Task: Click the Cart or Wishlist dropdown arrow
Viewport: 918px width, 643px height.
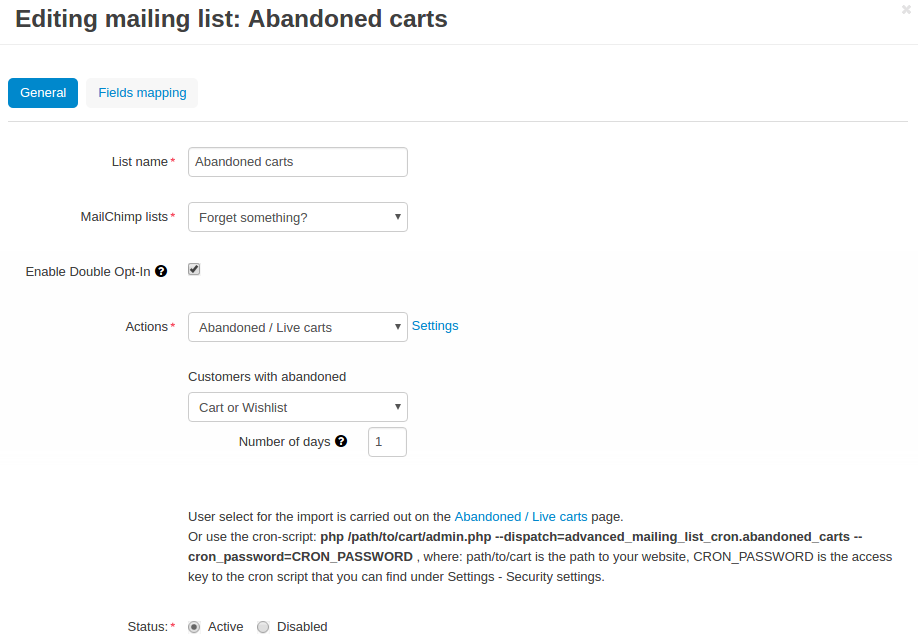Action: pyautogui.click(x=398, y=406)
